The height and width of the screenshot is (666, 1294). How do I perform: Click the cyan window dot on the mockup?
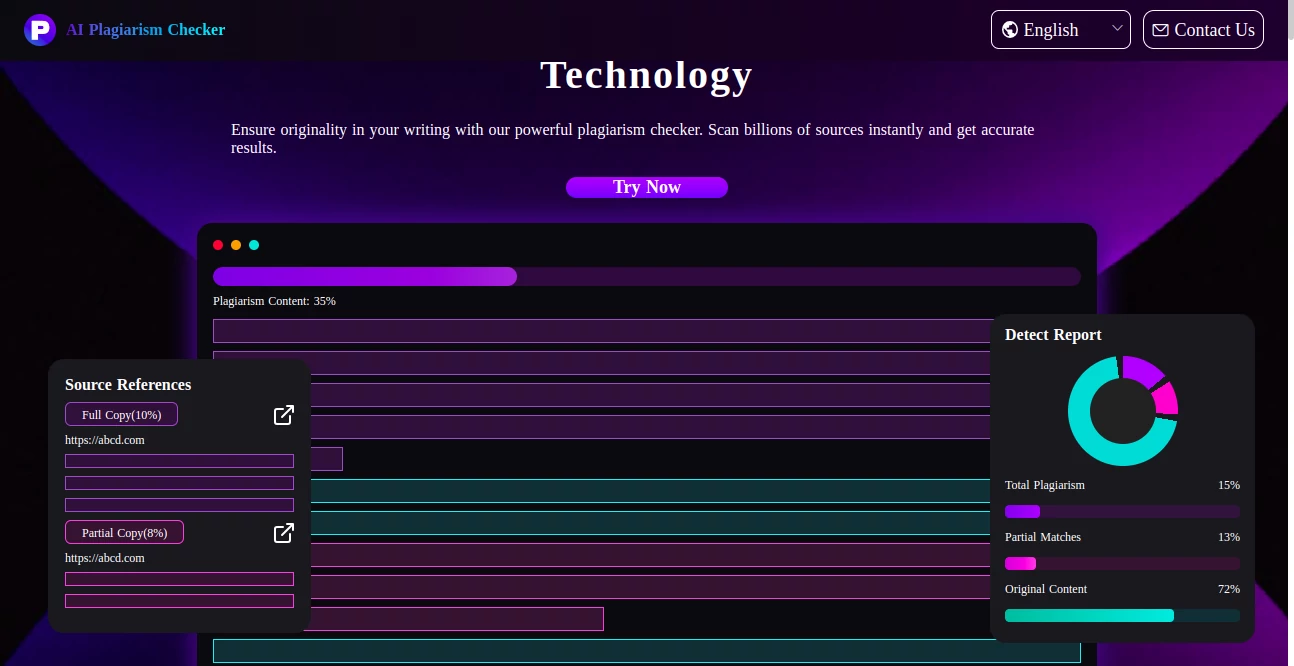pos(254,245)
